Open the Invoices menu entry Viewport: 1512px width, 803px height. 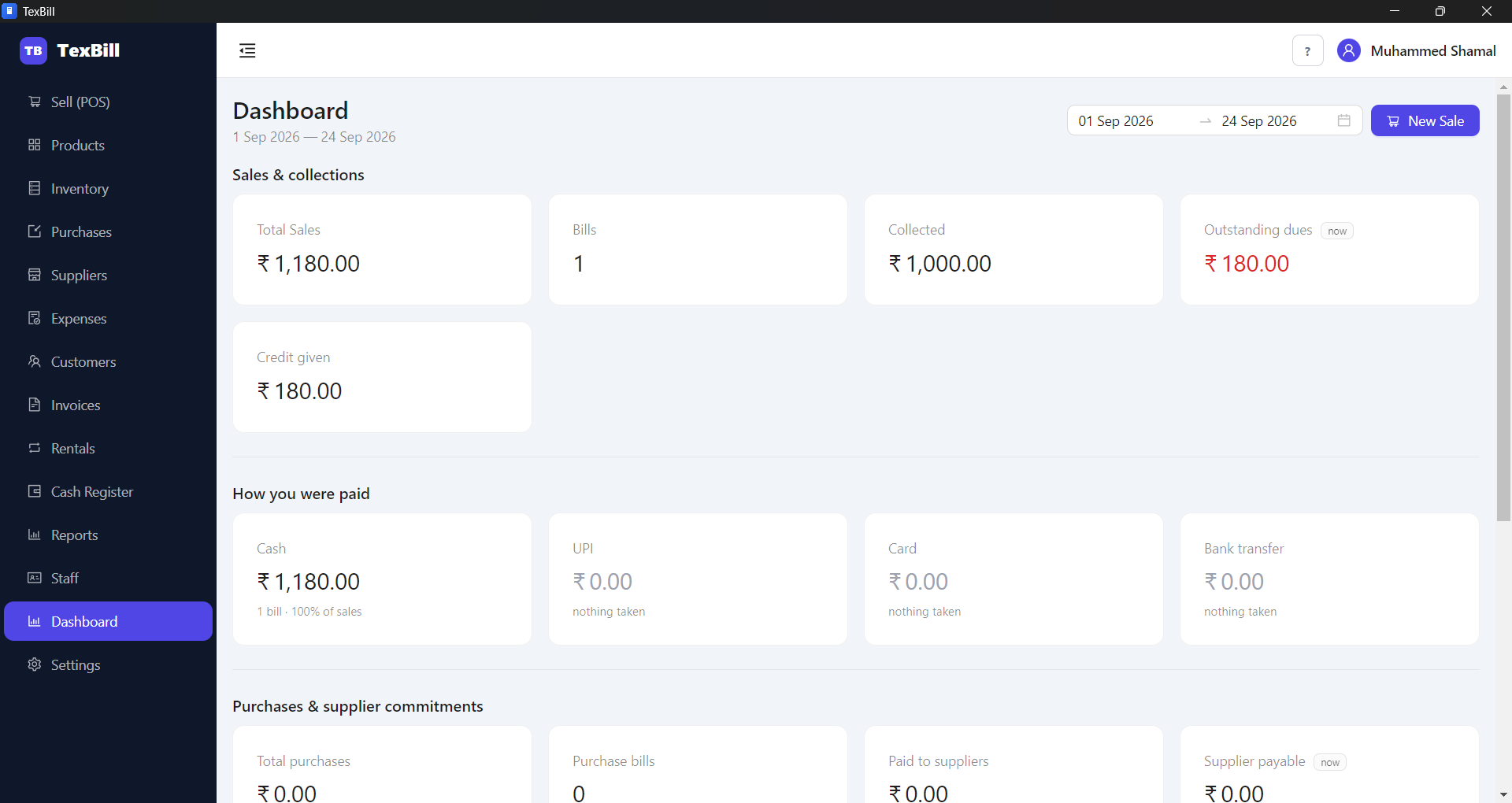click(x=109, y=405)
